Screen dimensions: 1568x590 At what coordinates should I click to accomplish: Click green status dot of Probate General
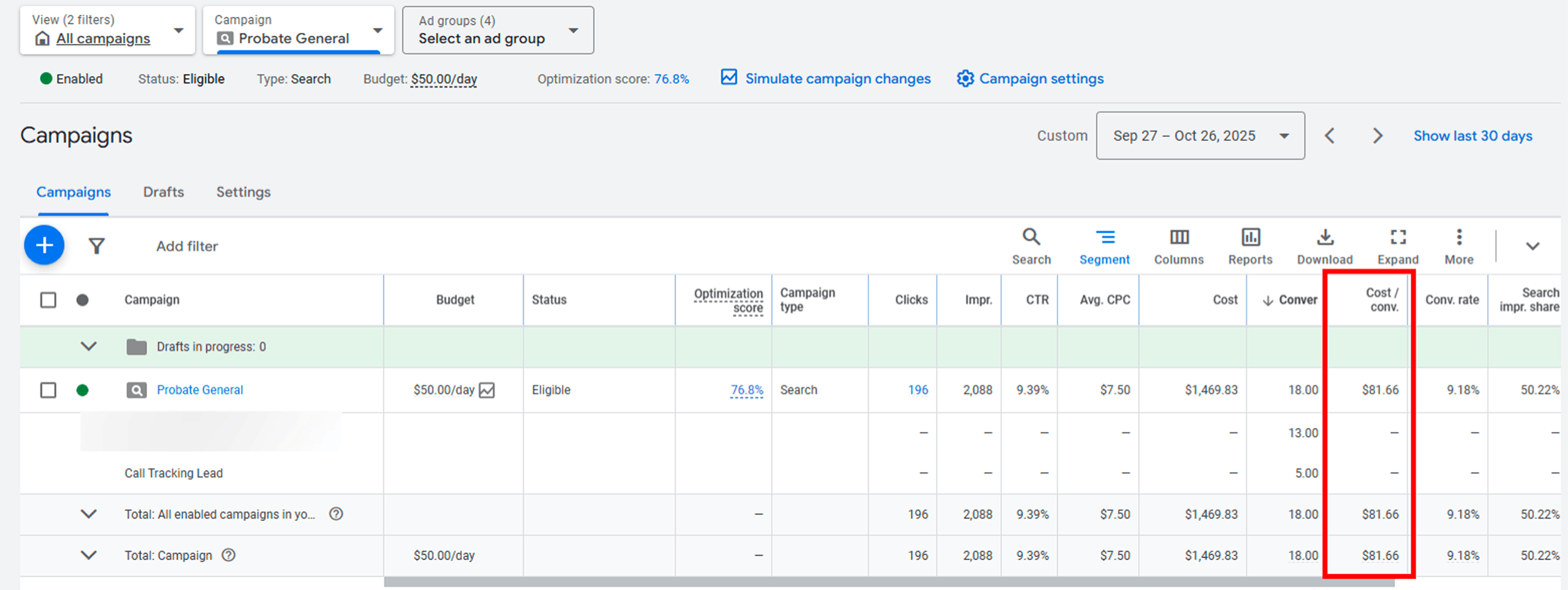[82, 390]
